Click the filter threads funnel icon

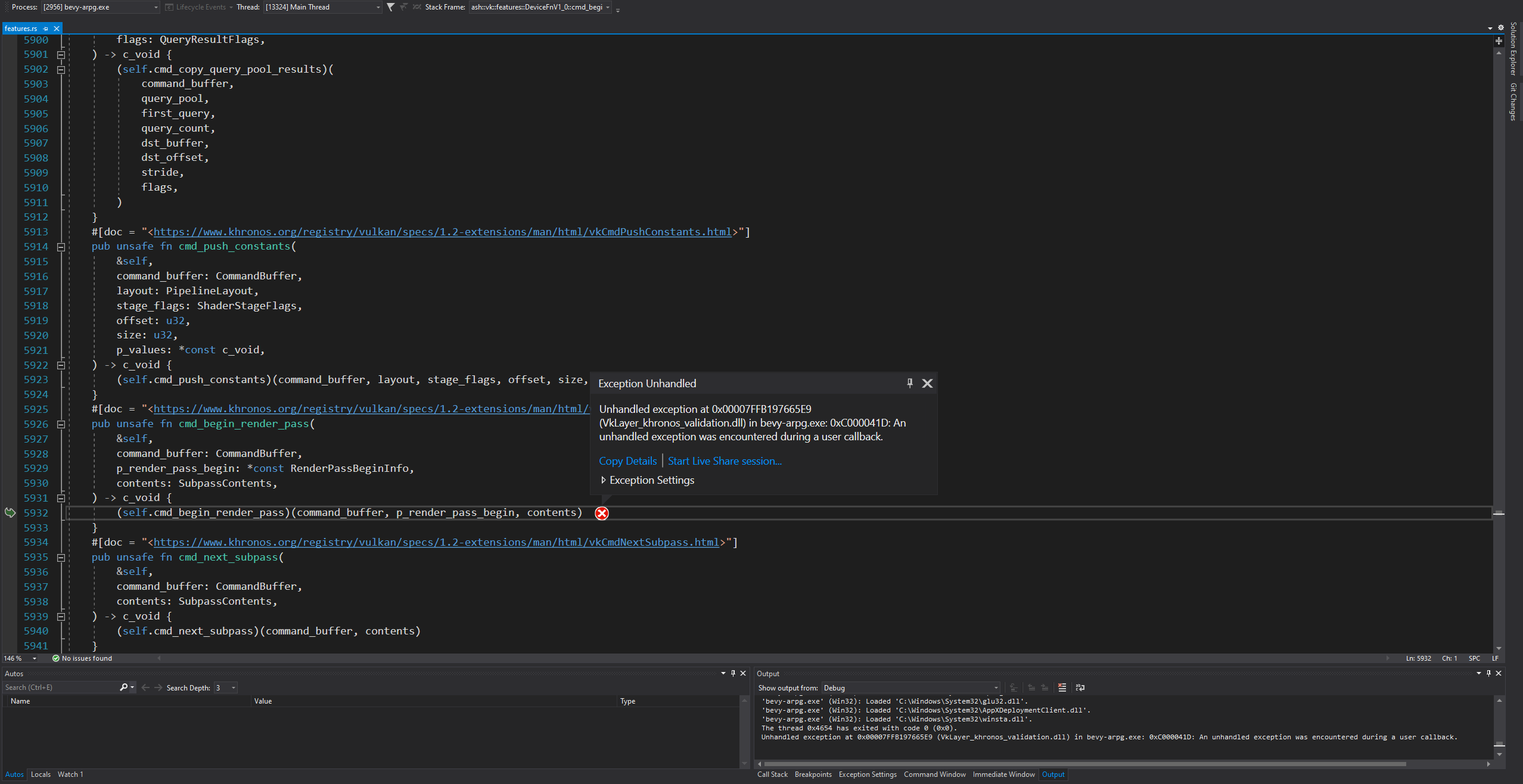[x=391, y=7]
